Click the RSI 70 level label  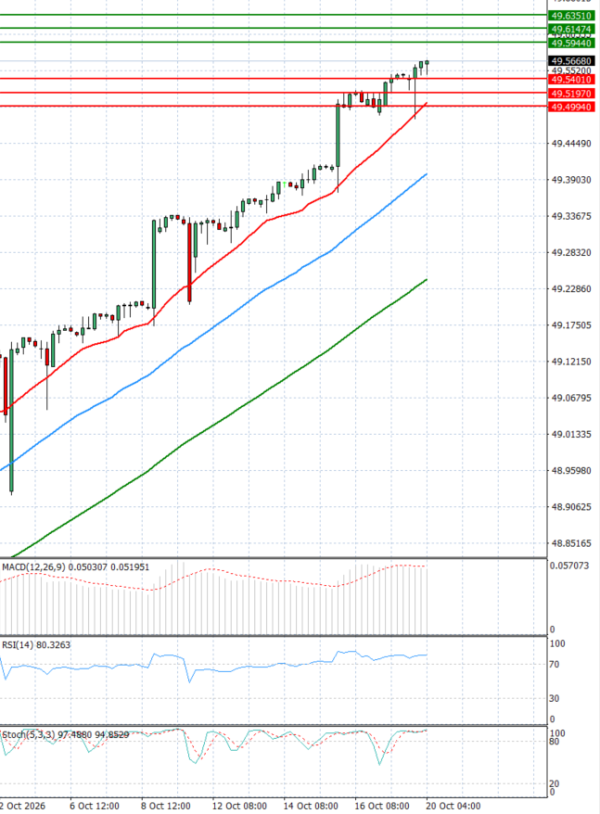pos(554,664)
